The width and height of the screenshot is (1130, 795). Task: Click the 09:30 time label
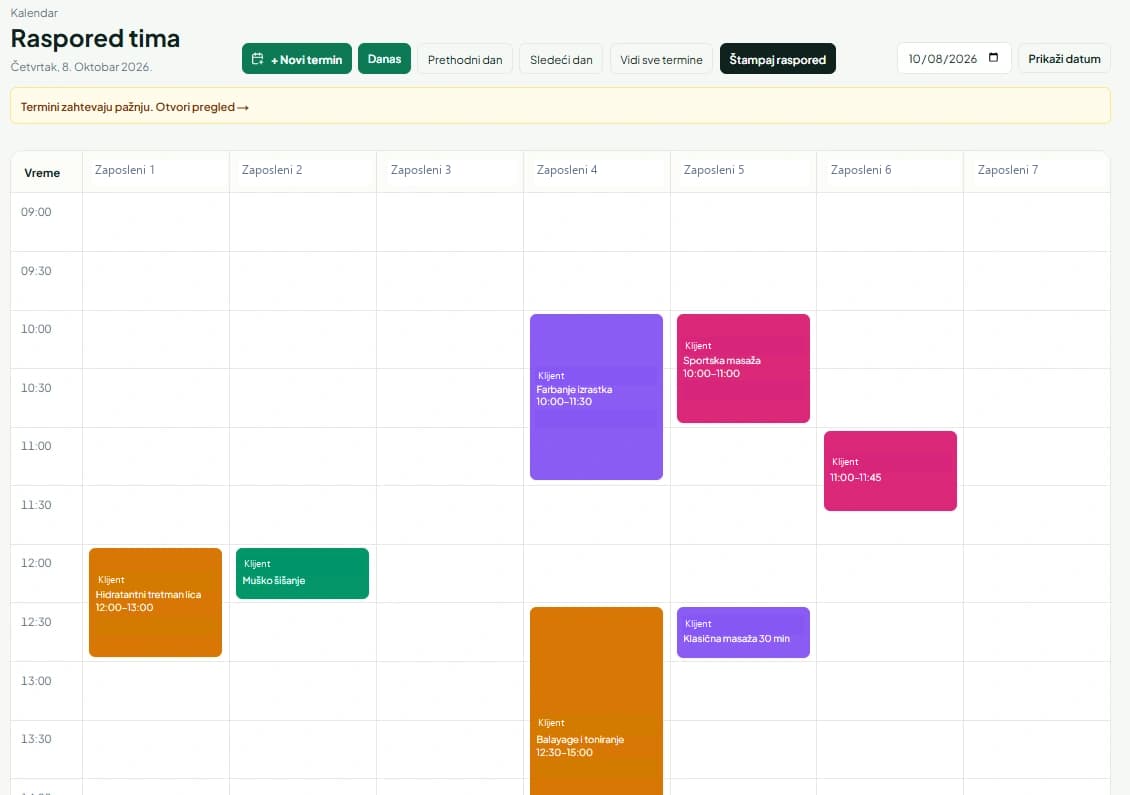(x=36, y=271)
